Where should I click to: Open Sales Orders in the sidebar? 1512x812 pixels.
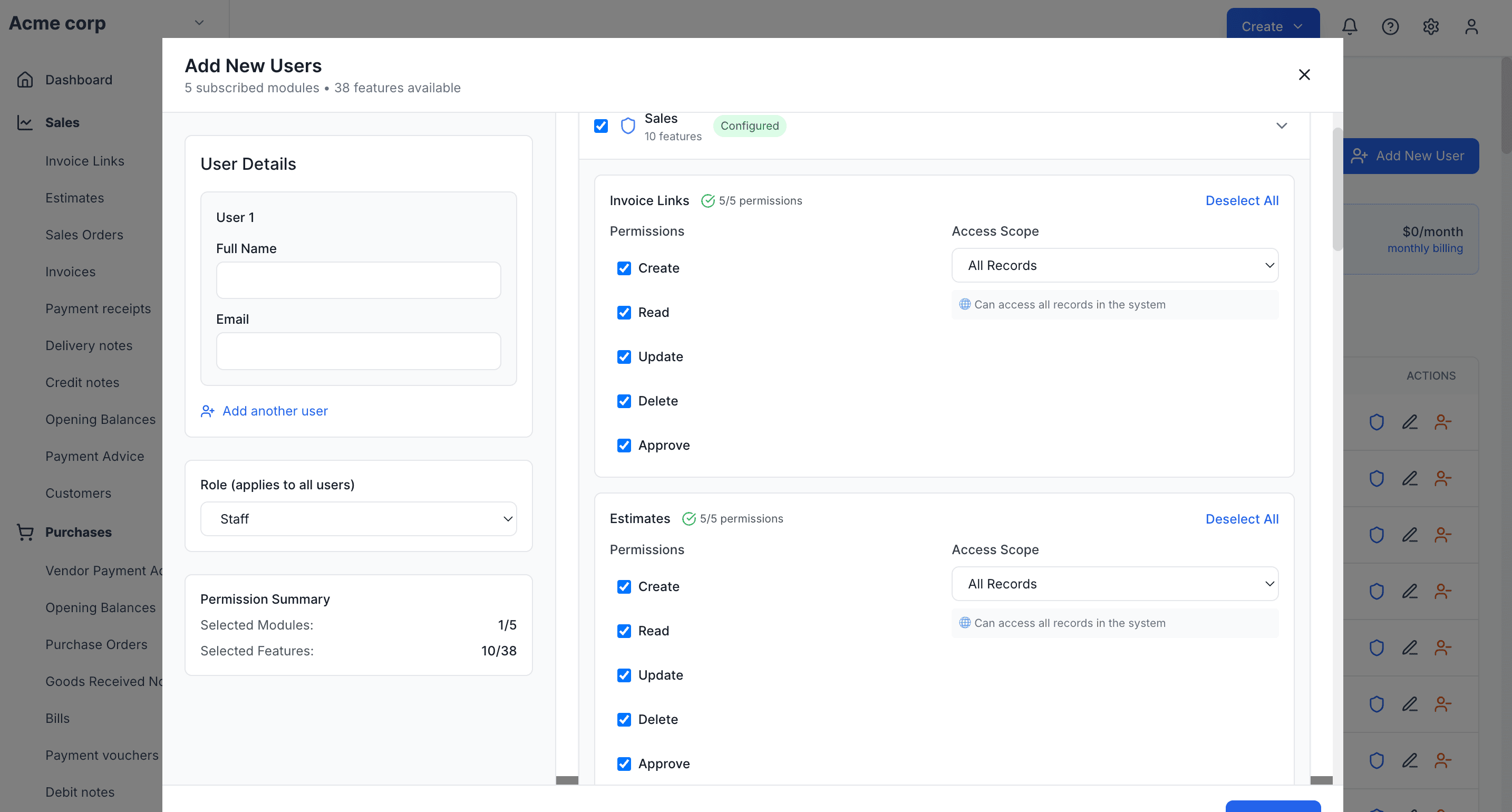[84, 235]
